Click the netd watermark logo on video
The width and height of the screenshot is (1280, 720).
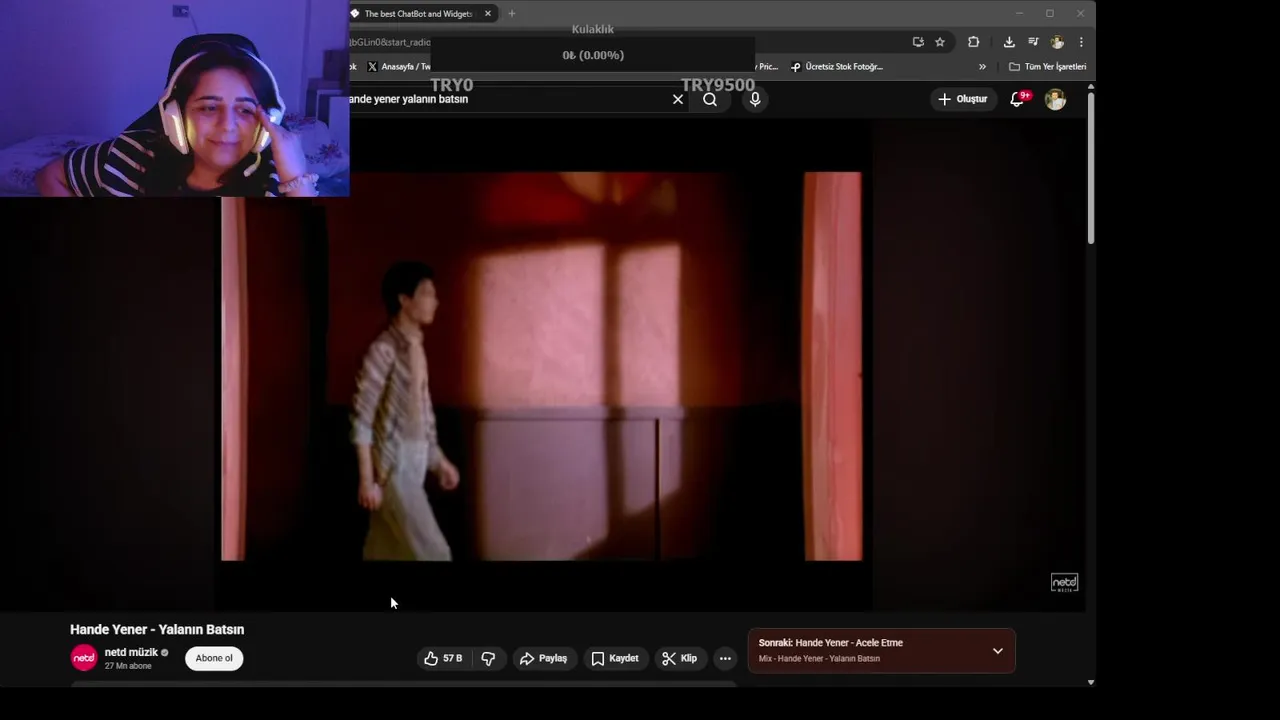pos(1064,582)
